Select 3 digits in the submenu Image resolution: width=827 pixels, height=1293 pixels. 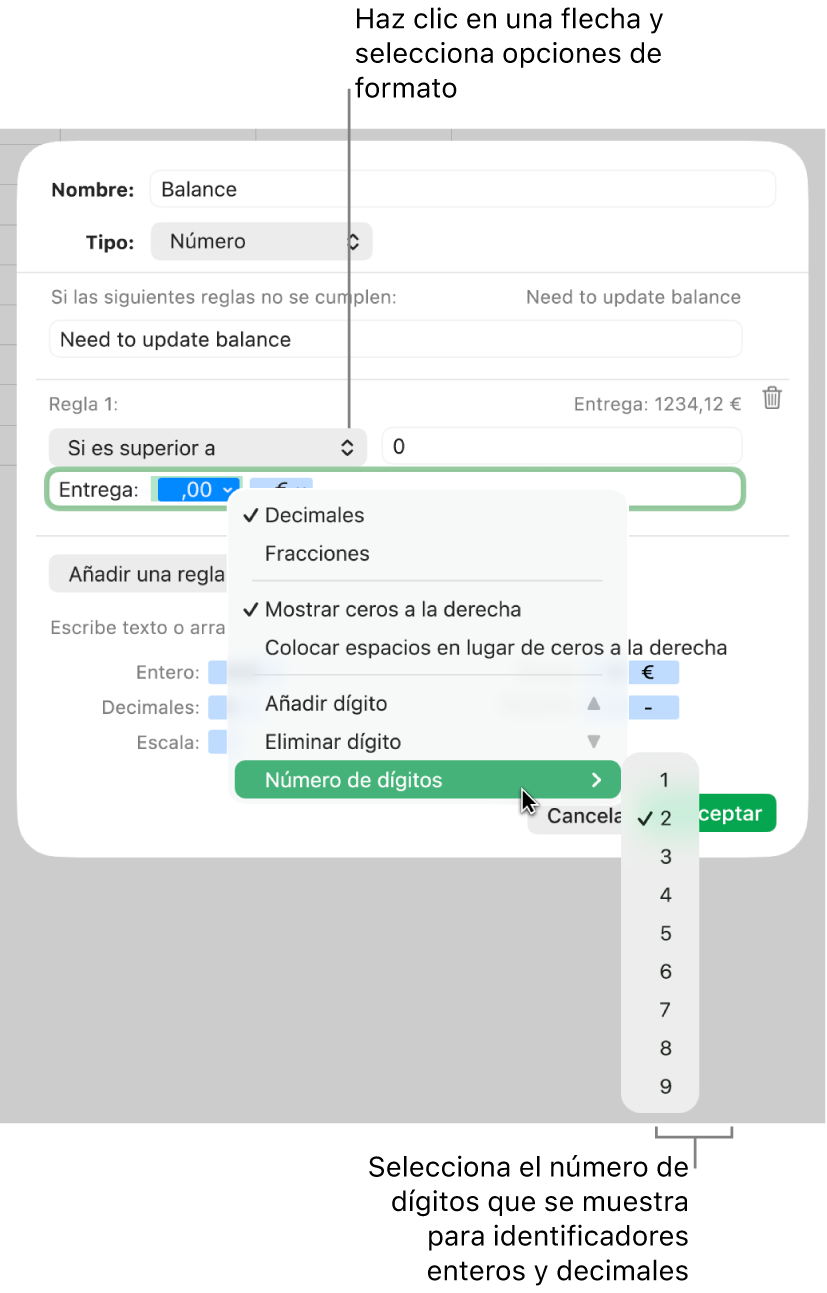pyautogui.click(x=660, y=857)
